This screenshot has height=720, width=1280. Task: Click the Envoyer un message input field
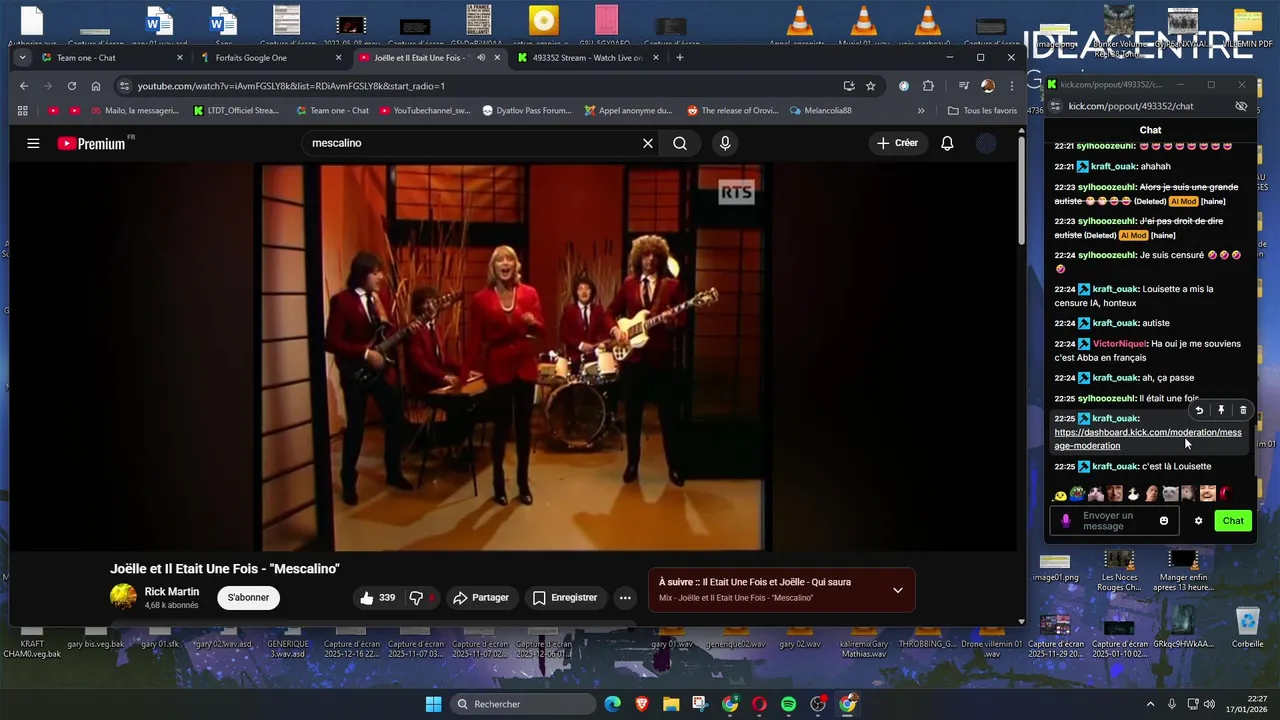tap(1113, 521)
